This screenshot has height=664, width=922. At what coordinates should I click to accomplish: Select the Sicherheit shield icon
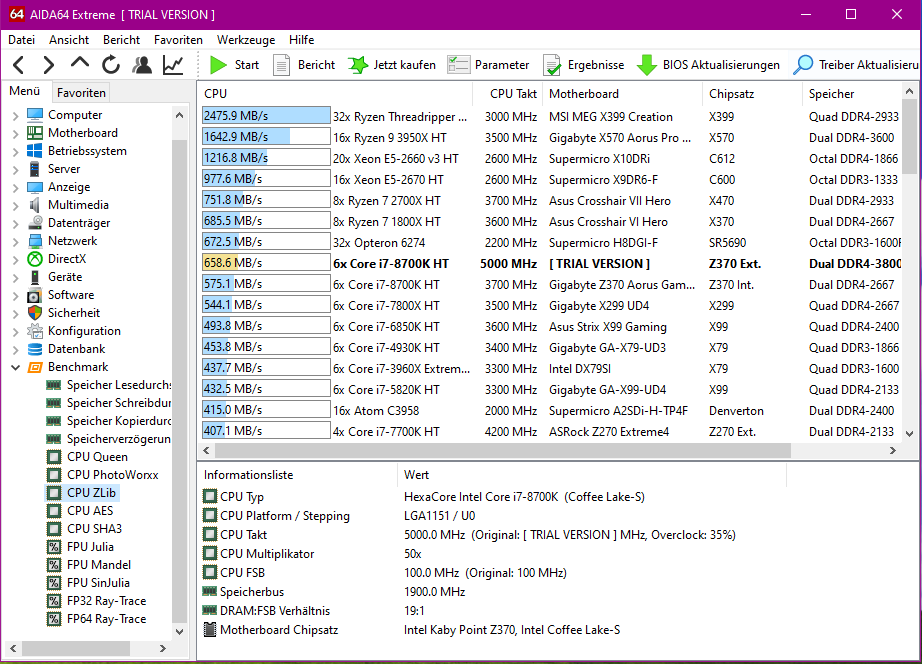[x=35, y=313]
